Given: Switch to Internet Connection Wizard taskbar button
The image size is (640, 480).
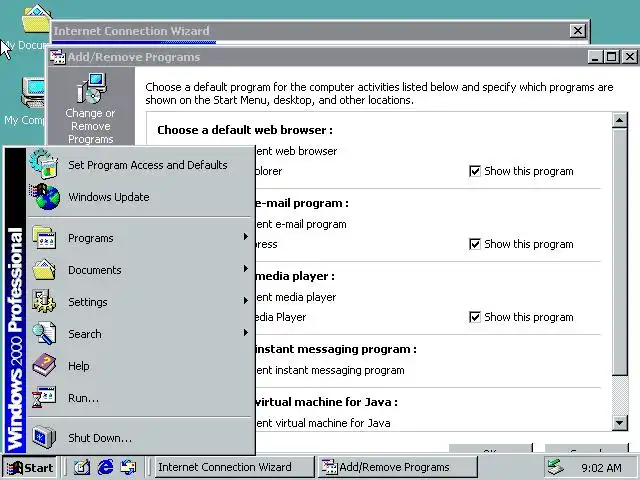Looking at the screenshot, I should click(x=233, y=467).
